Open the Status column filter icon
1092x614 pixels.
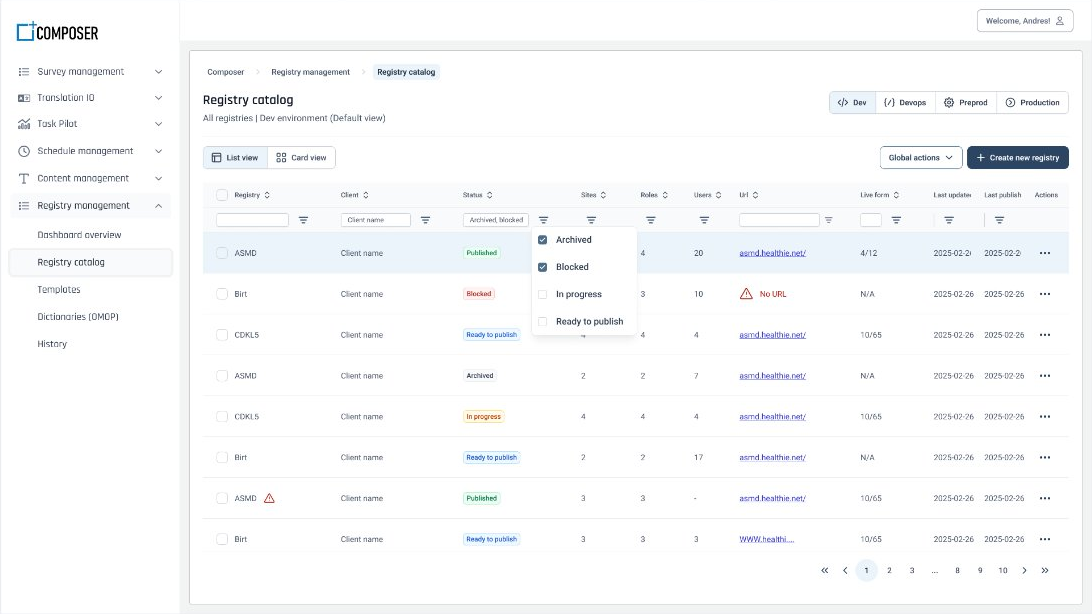pyautogui.click(x=543, y=220)
